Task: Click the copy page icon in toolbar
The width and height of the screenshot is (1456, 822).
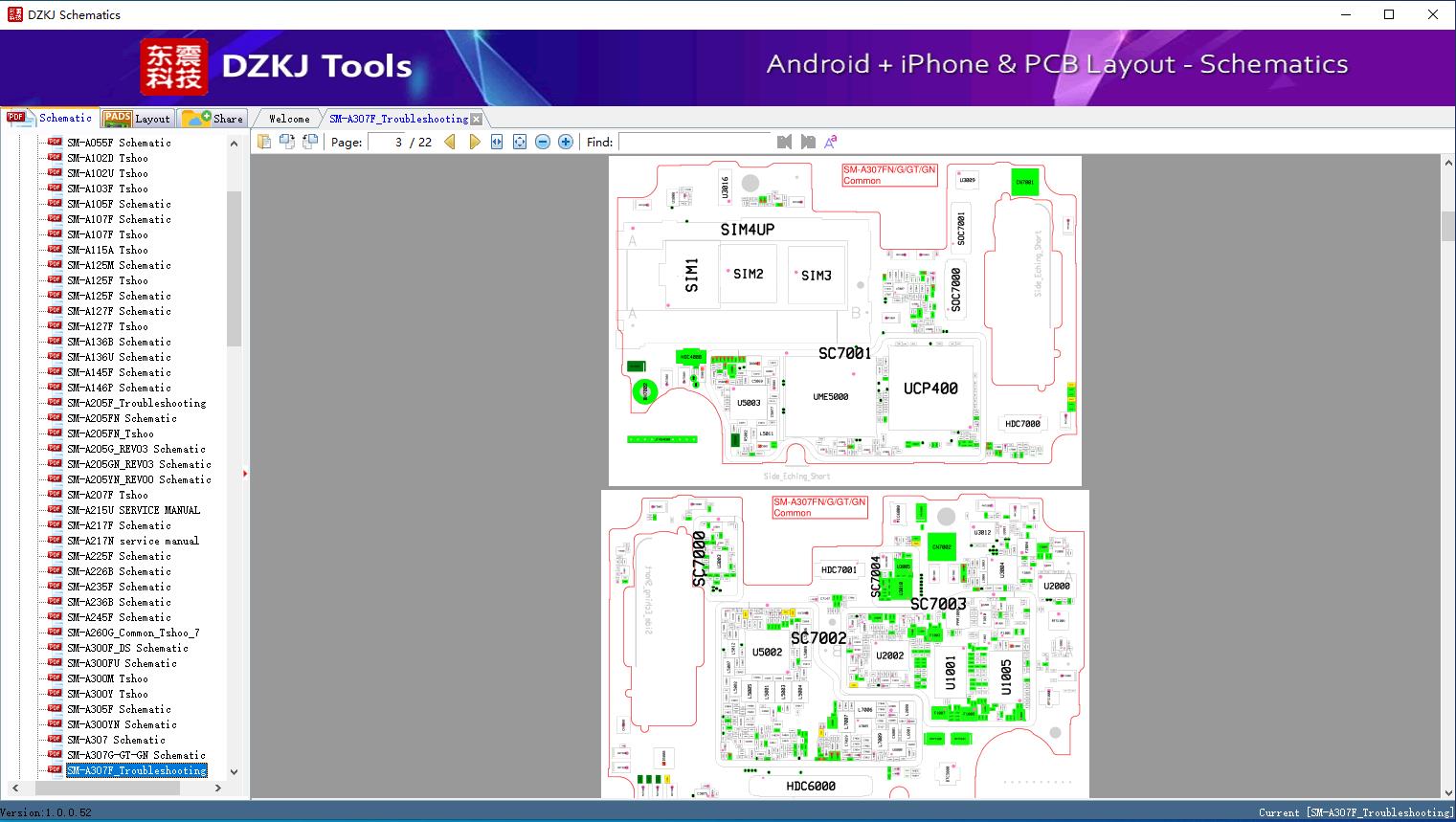Action: coord(264,142)
